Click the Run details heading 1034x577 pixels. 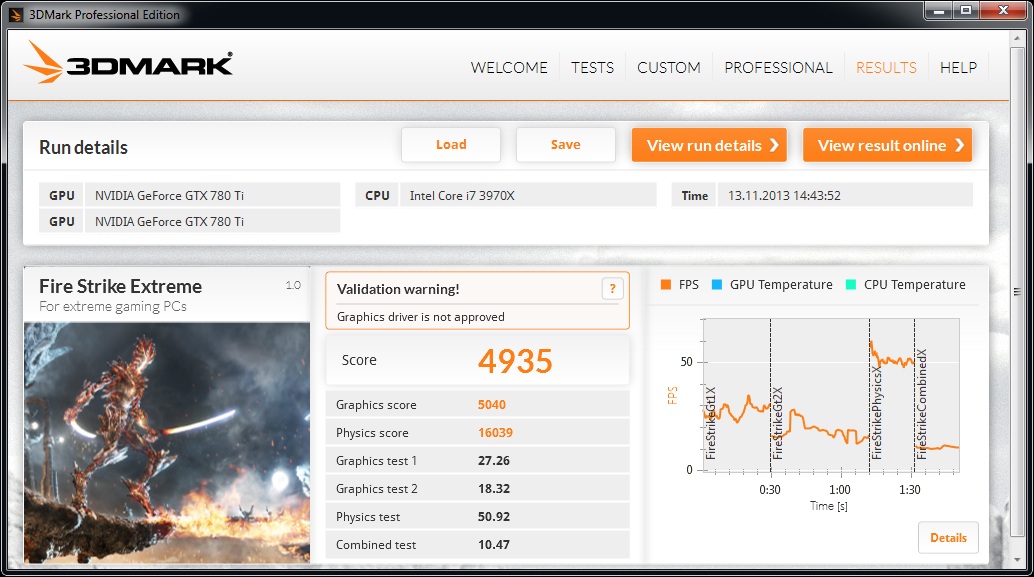click(x=83, y=147)
